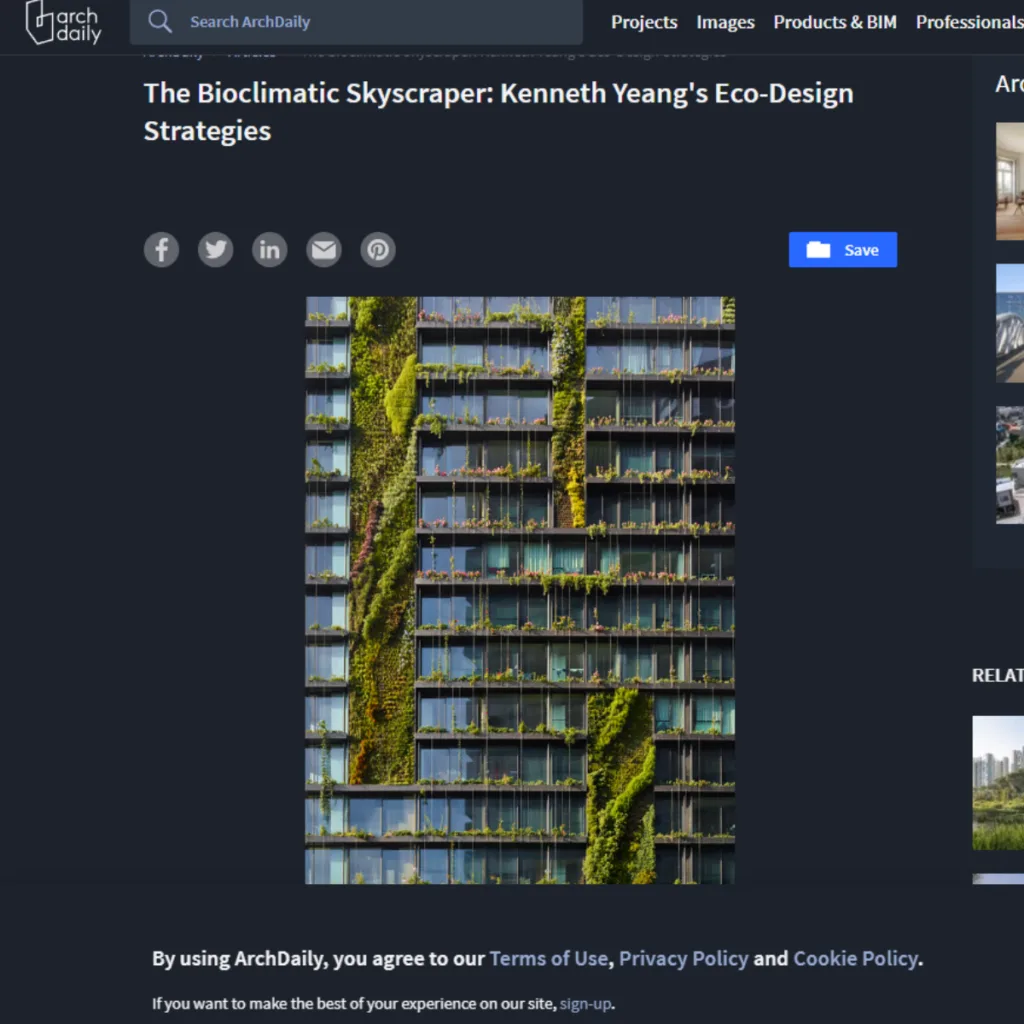Screen dimensions: 1024x1024
Task: Open Products & BIM in navigation
Action: coord(834,22)
